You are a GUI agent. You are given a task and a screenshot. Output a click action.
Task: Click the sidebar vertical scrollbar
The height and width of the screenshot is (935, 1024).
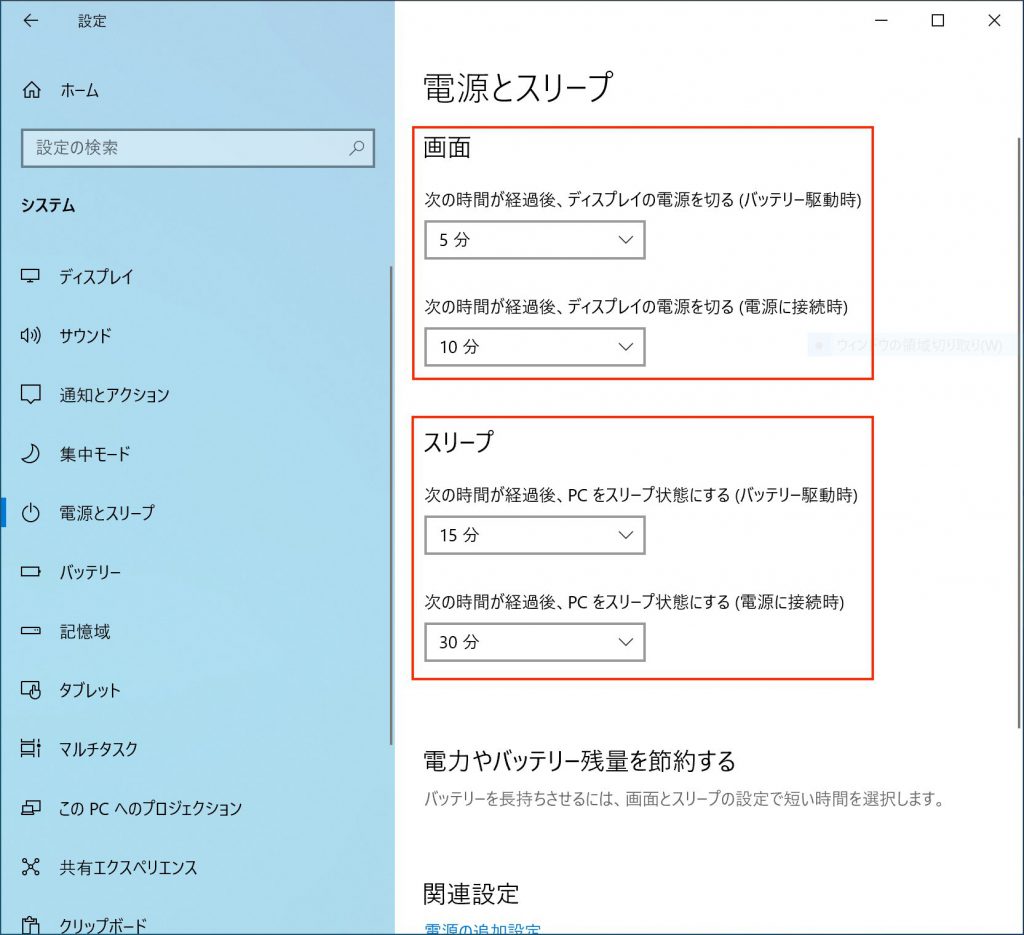point(391,500)
